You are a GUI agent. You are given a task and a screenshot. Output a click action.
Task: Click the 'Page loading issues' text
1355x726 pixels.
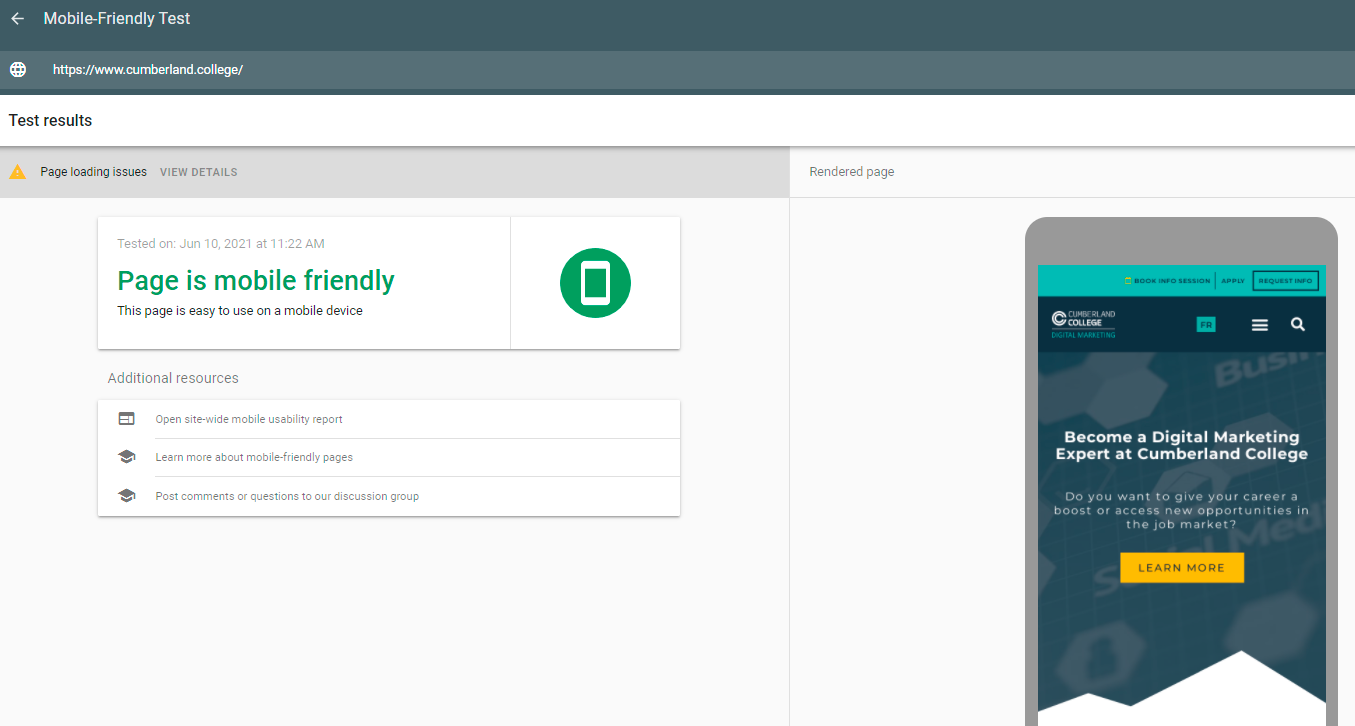pyautogui.click(x=93, y=172)
